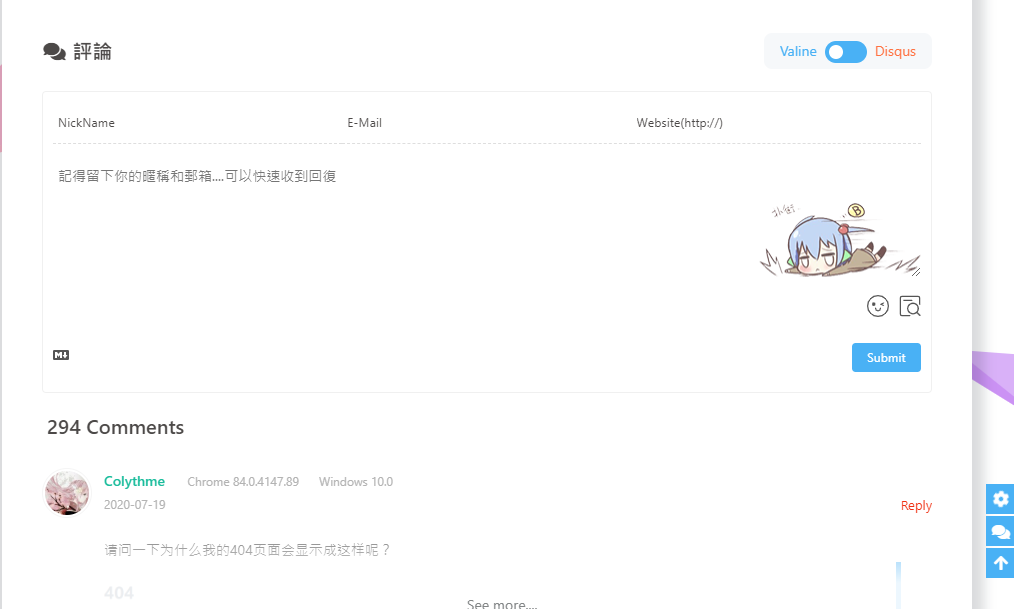
Task: Open Colythme's username link
Action: coord(134,482)
